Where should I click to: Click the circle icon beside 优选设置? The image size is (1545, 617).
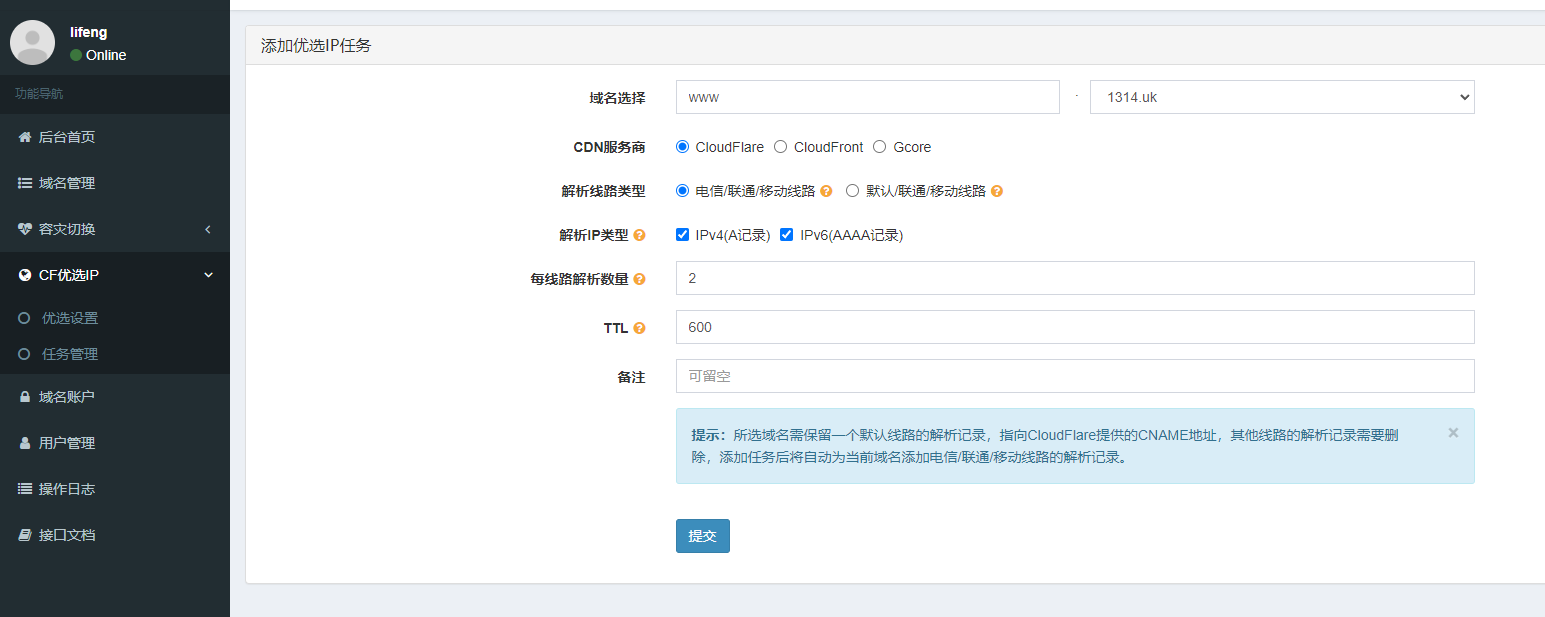[24, 318]
